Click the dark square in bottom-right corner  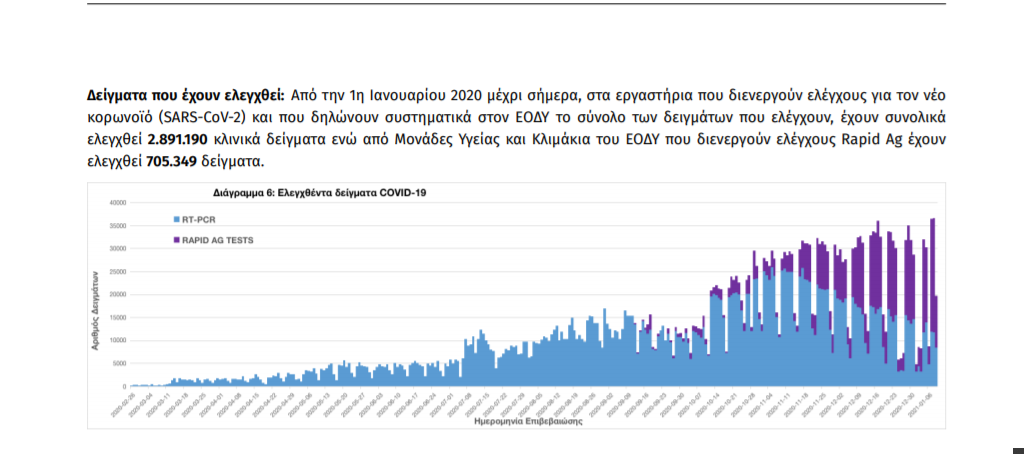pyautogui.click(x=1018, y=447)
